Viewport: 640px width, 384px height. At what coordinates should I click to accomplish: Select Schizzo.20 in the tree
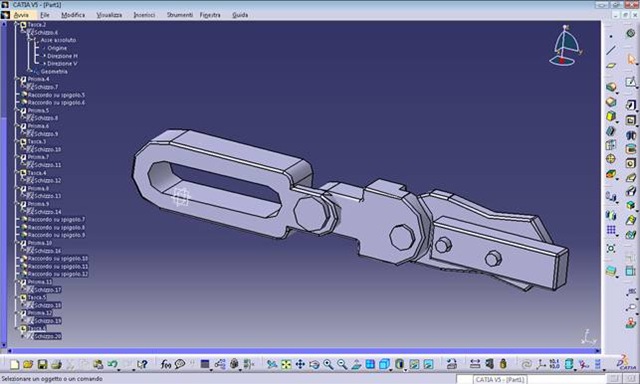coord(47,337)
